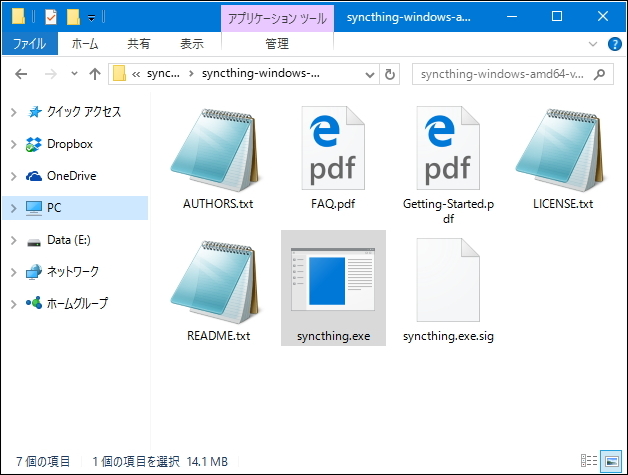Select the FAQ.pdf file icon
This screenshot has height=475, width=628.
tap(333, 148)
